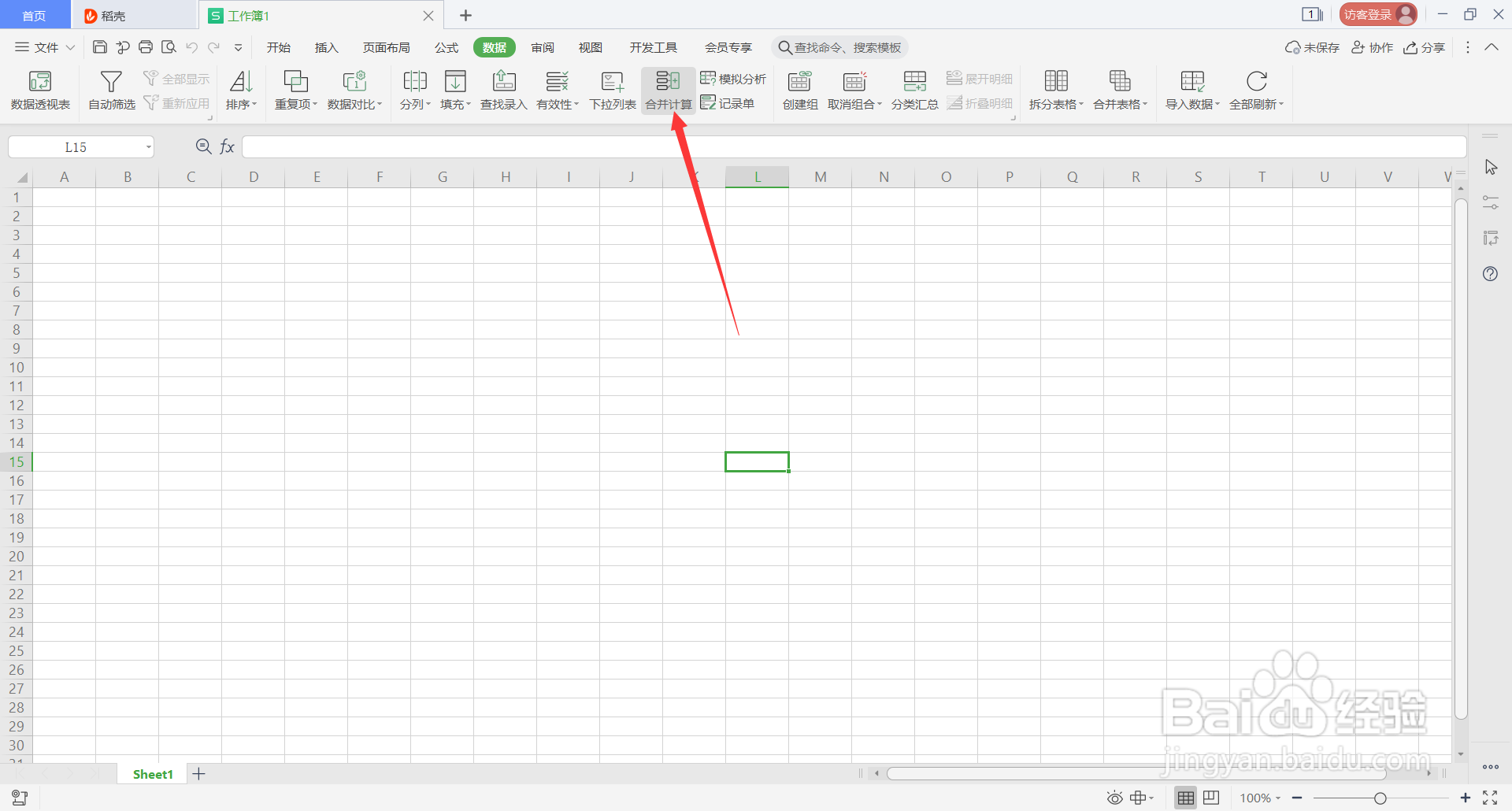Click 创建组 create group

click(799, 91)
